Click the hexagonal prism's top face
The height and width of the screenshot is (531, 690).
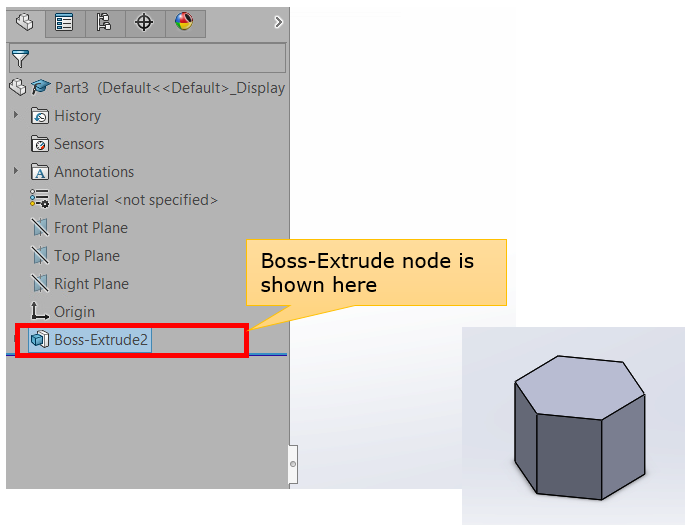pyautogui.click(x=580, y=386)
